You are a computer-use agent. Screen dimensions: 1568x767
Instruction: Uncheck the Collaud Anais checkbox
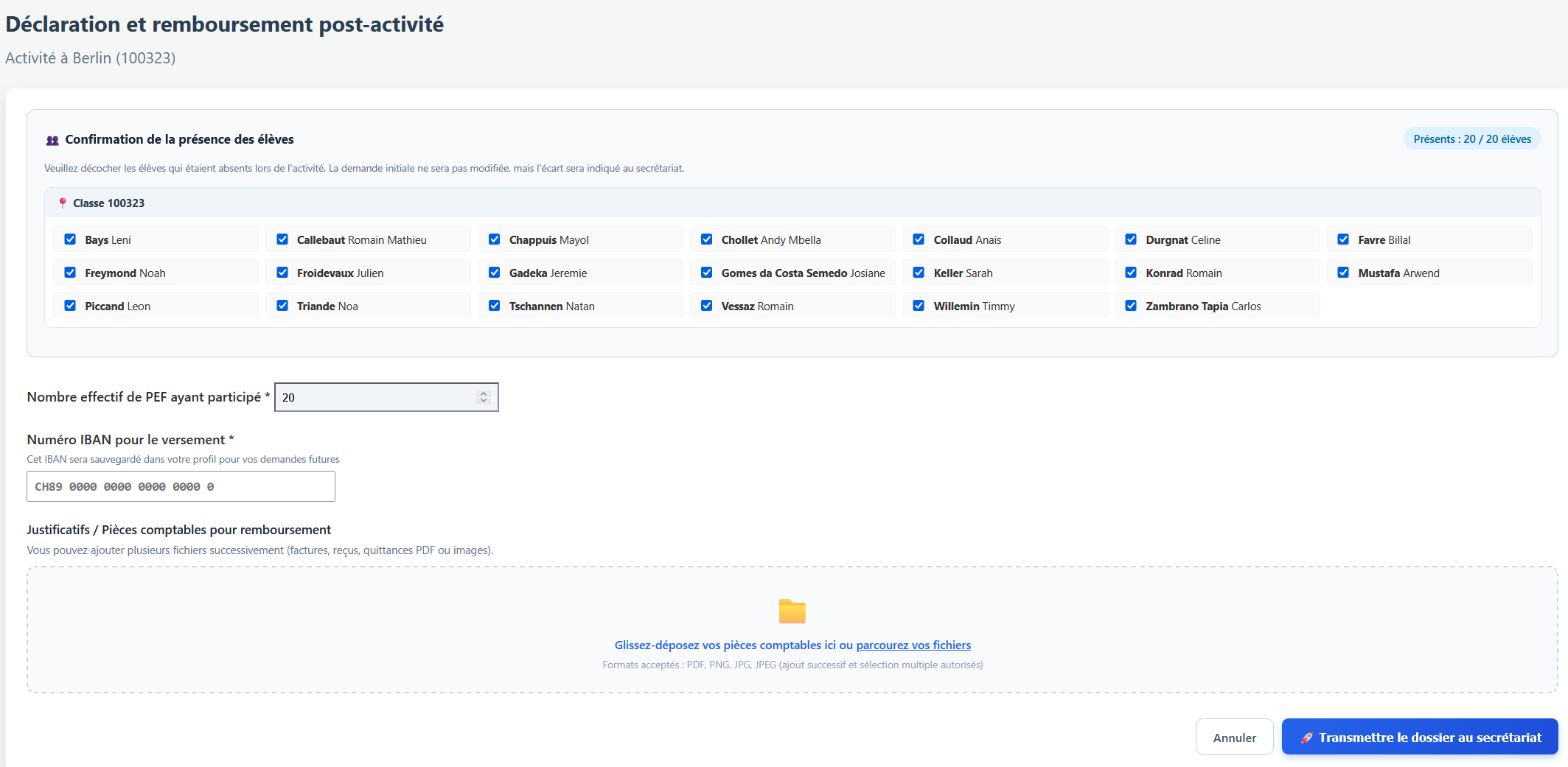point(919,239)
